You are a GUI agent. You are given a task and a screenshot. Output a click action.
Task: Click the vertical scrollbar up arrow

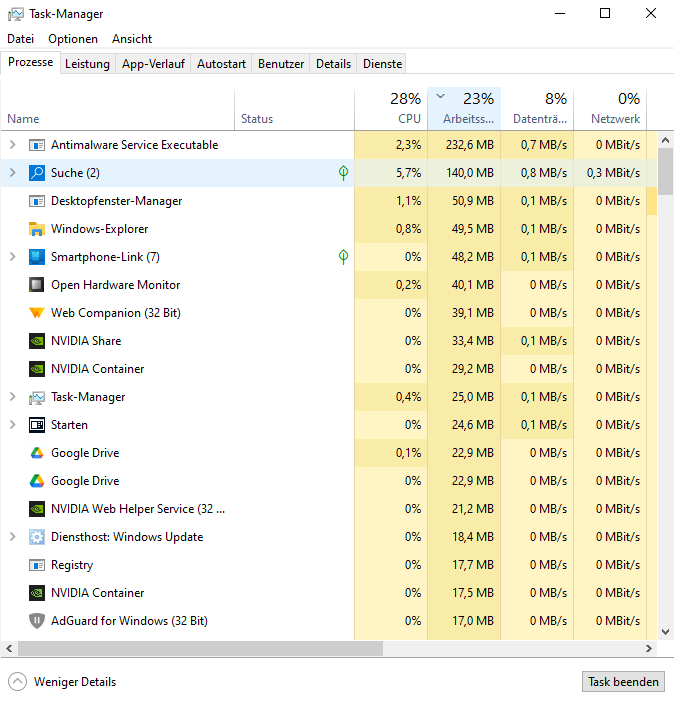pos(665,140)
